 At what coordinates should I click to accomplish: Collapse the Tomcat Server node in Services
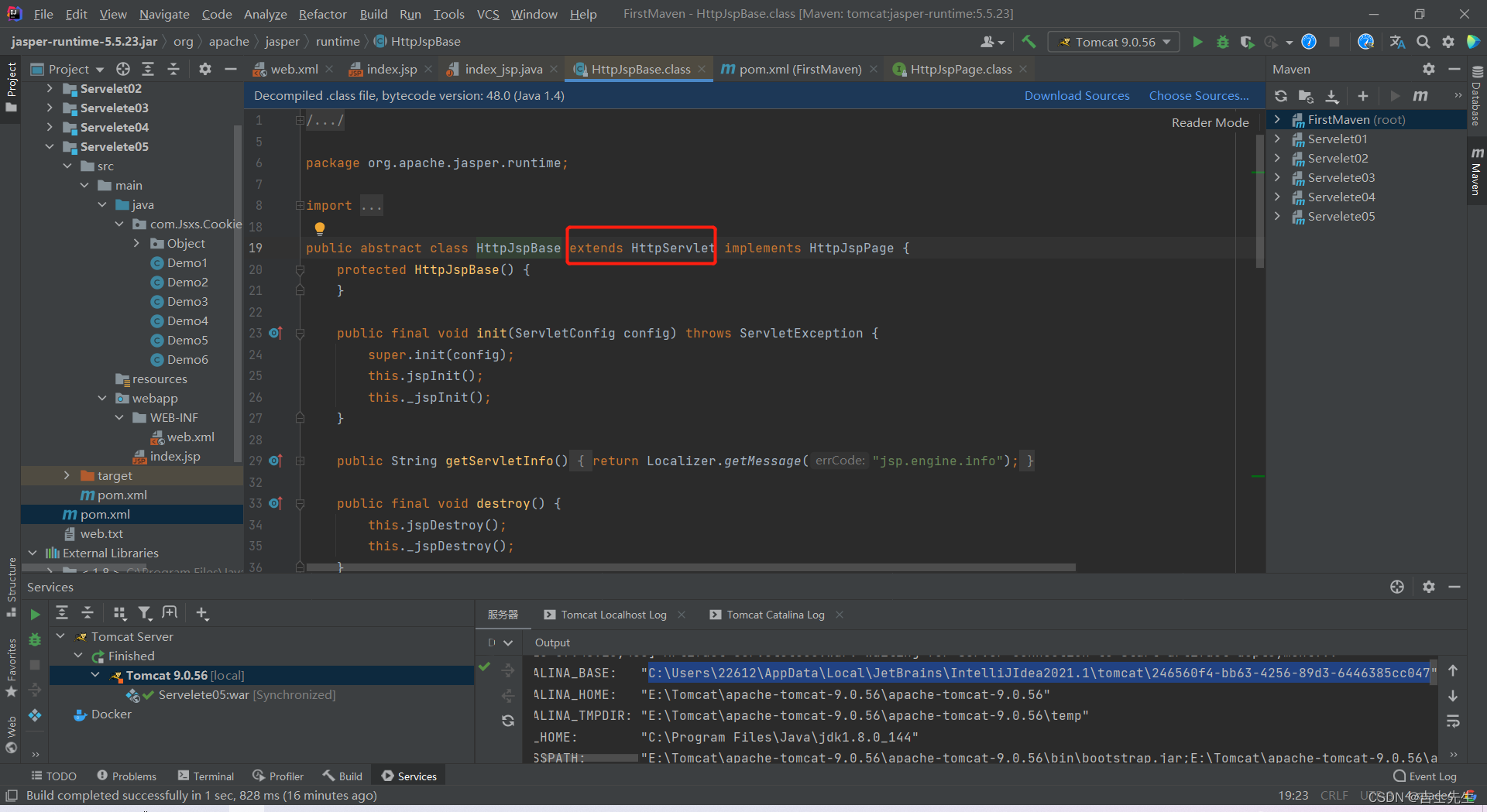60,636
